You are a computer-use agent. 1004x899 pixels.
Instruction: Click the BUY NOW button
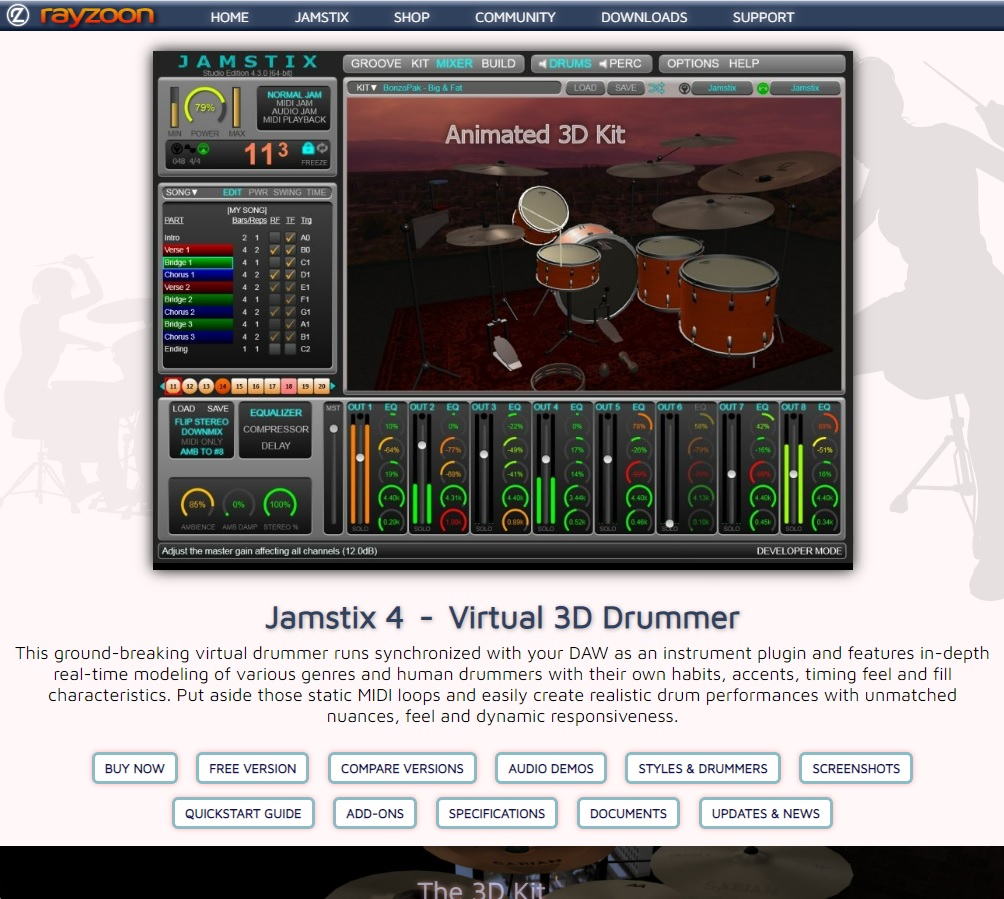click(134, 768)
